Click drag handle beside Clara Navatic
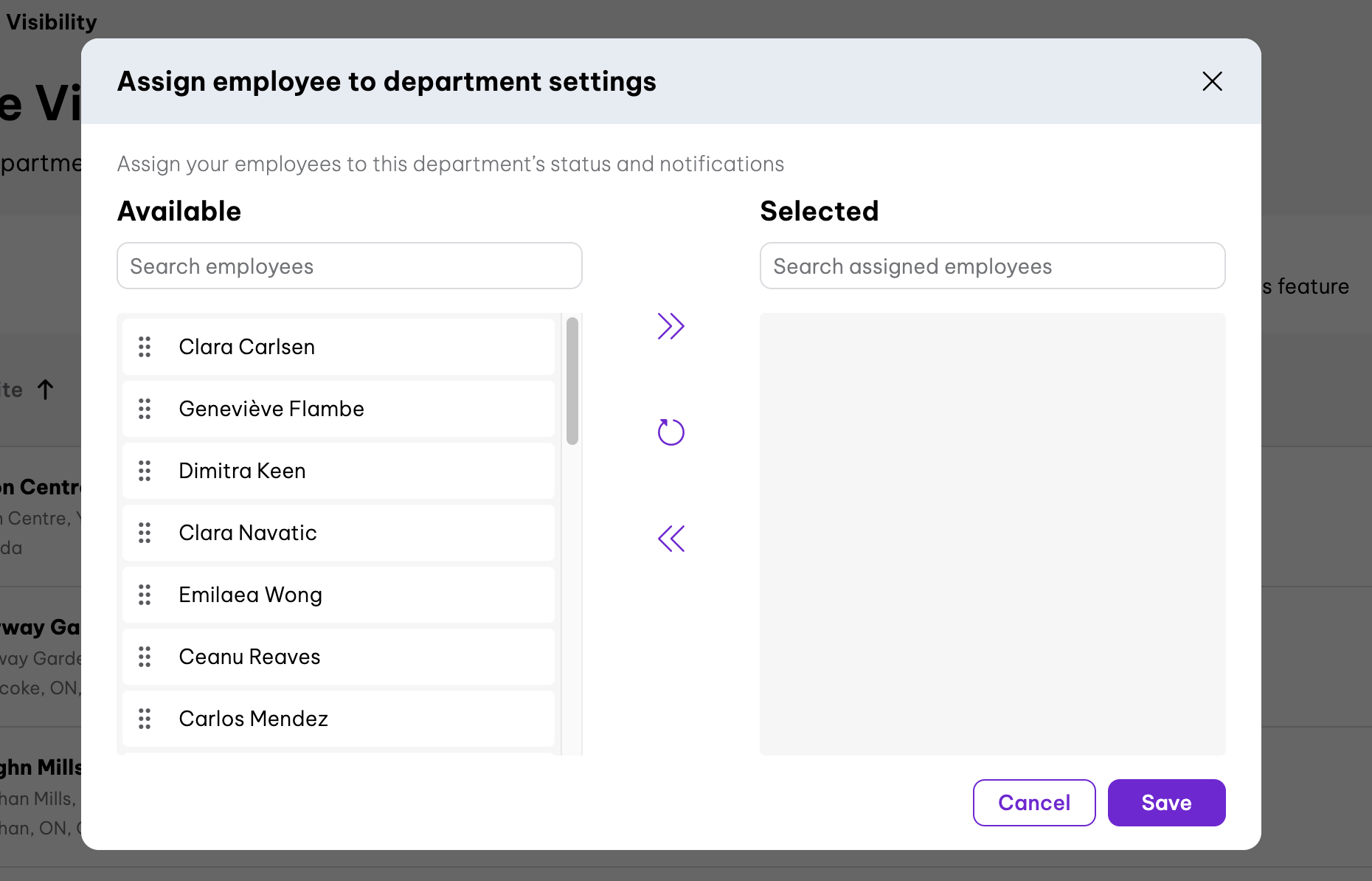 pos(145,533)
